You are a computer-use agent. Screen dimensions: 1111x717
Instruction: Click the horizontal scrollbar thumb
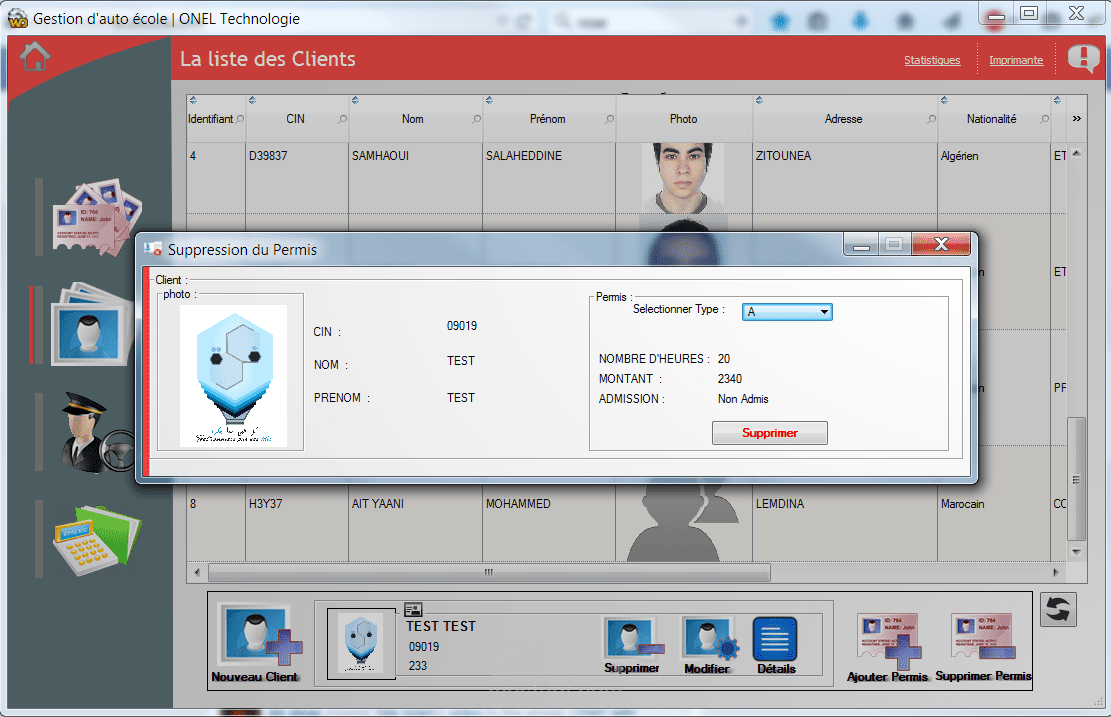[x=489, y=572]
